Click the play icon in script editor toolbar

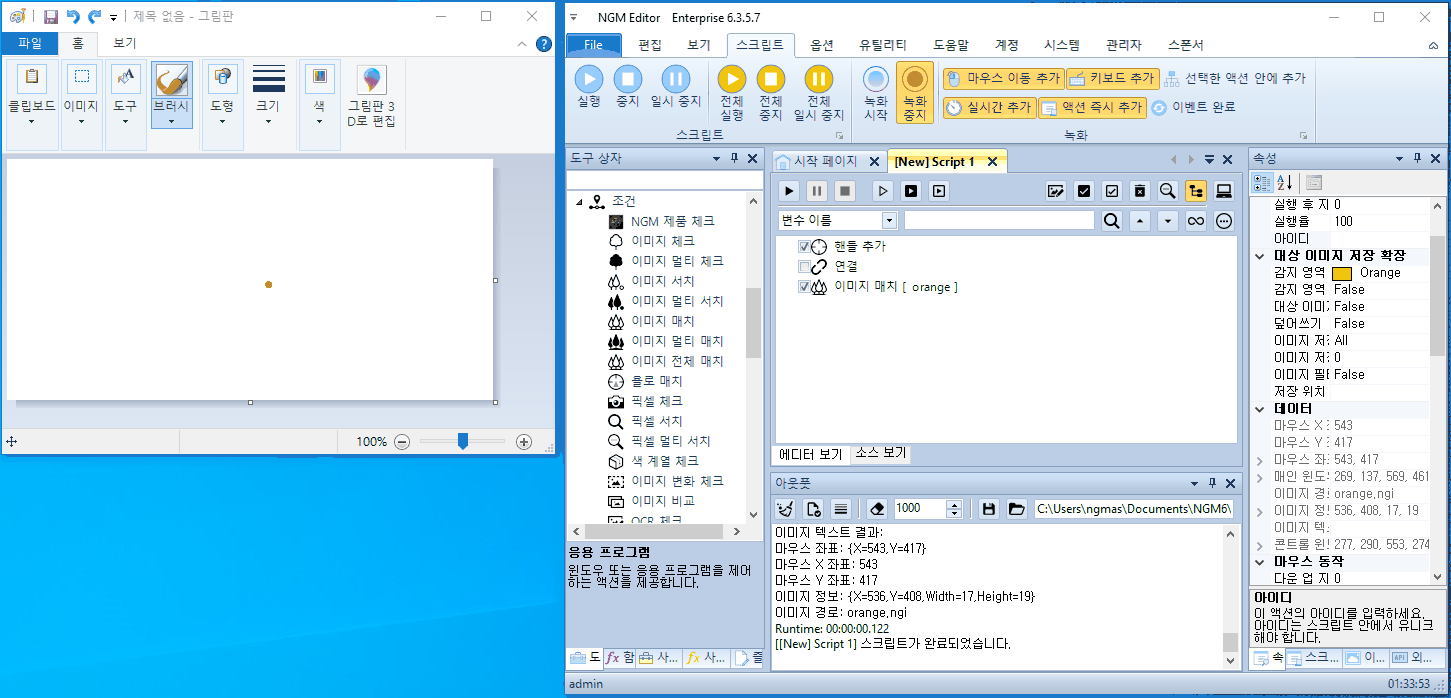[789, 191]
